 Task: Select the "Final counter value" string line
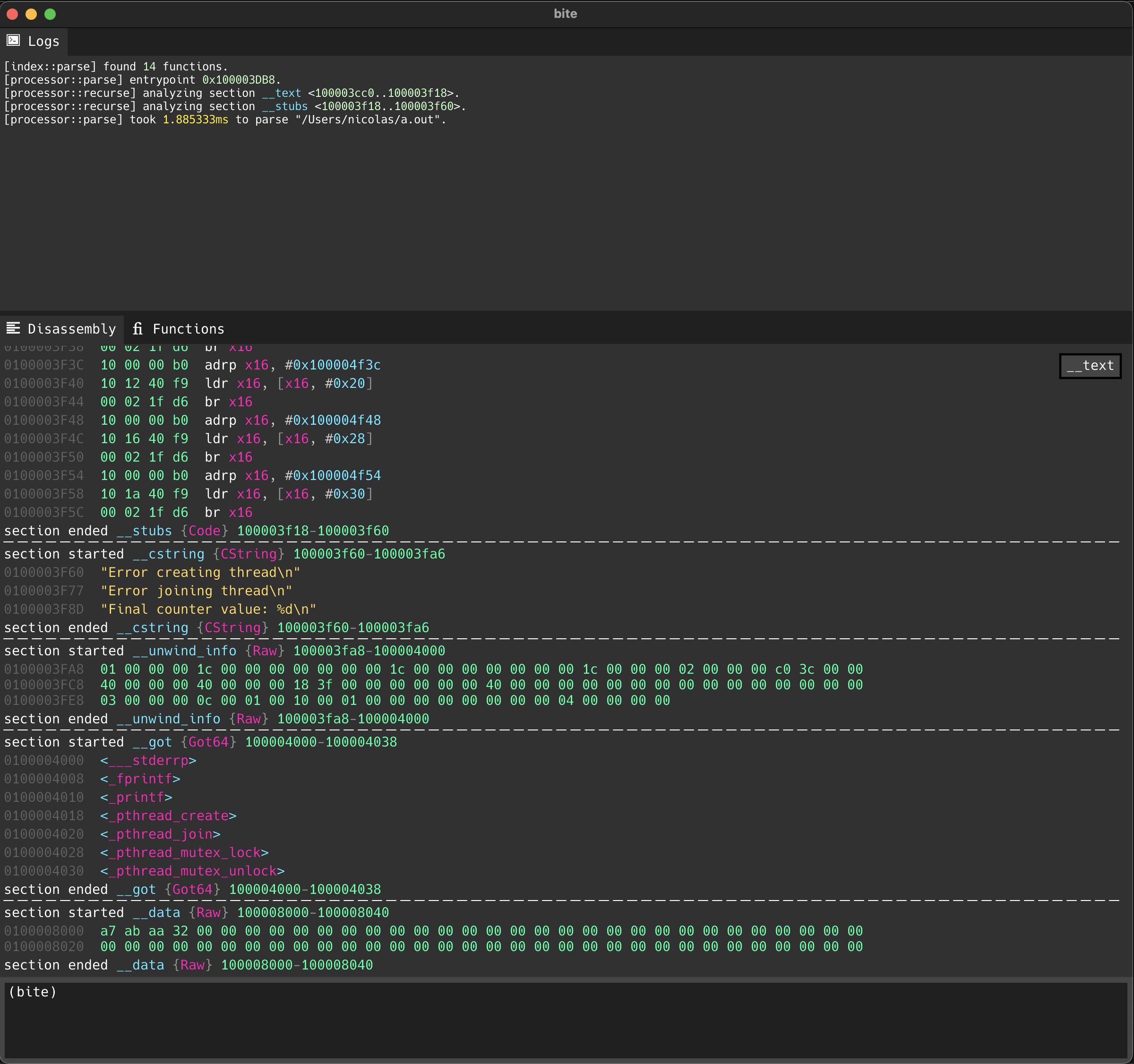[208, 609]
